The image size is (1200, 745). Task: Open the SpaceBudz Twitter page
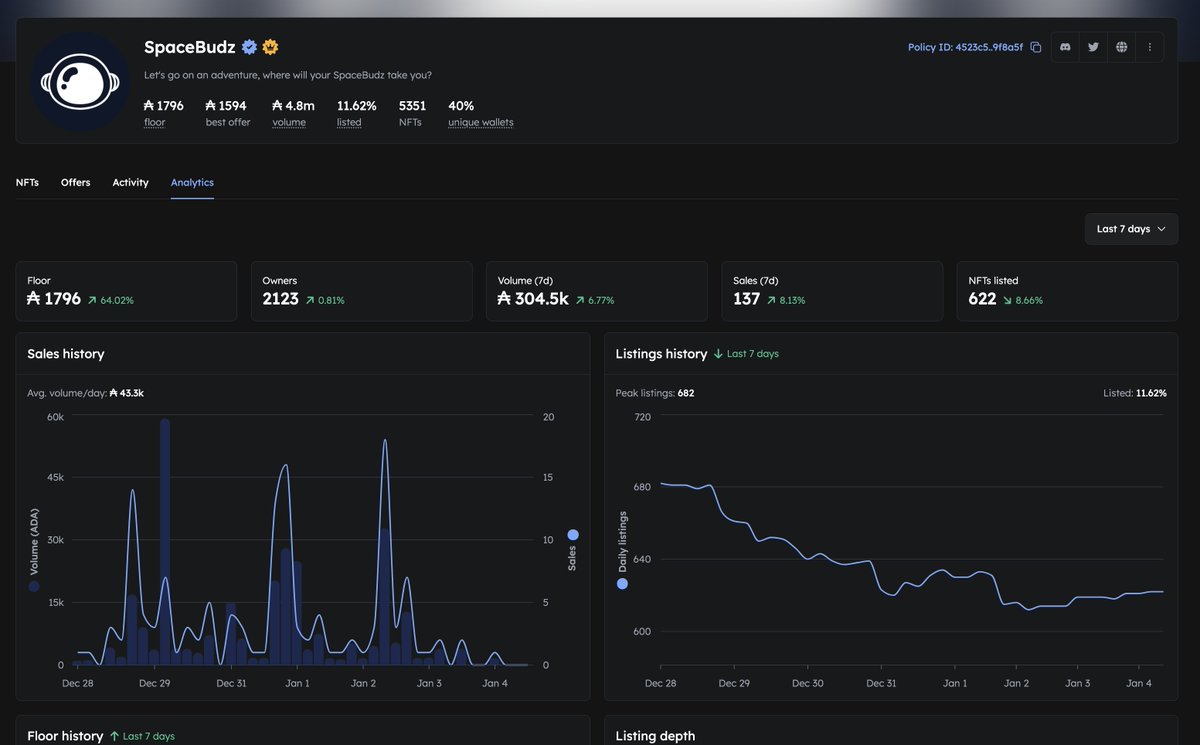[x=1094, y=47]
